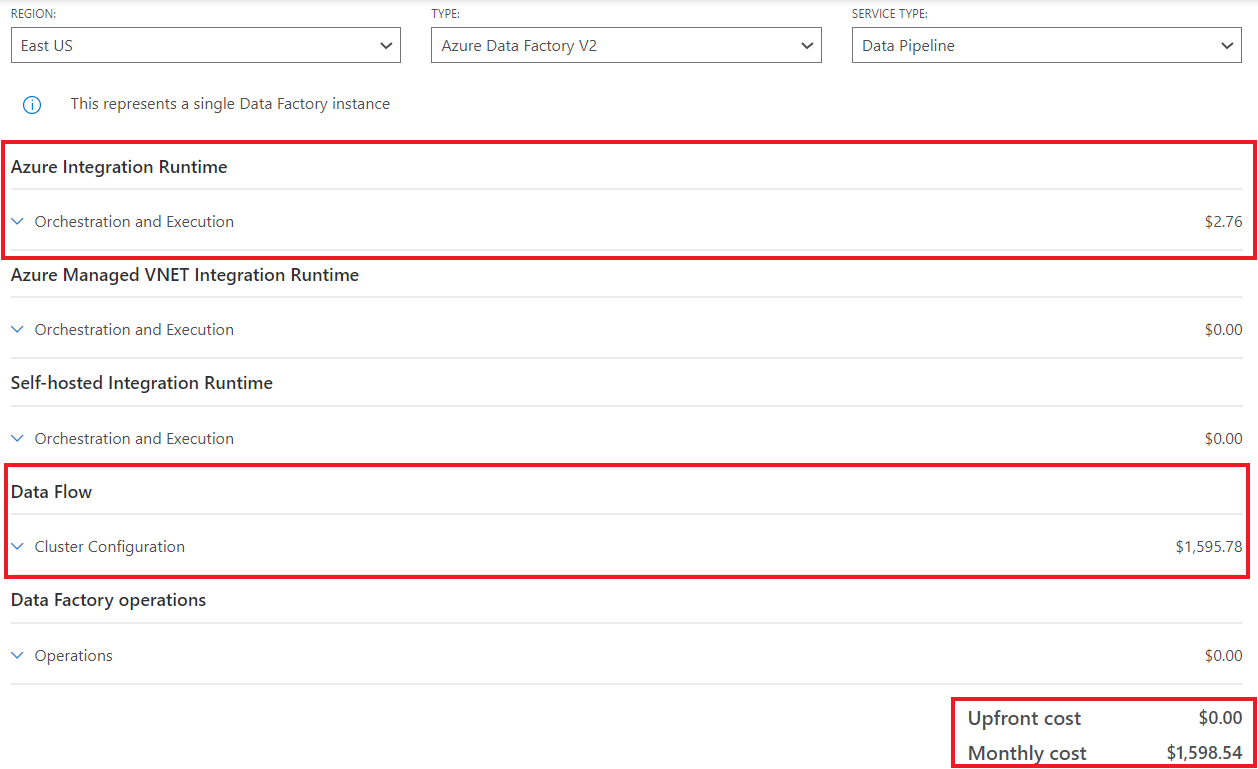Expand the Operations chevron under Data Factory operations
The width and height of the screenshot is (1258, 769).
17,656
